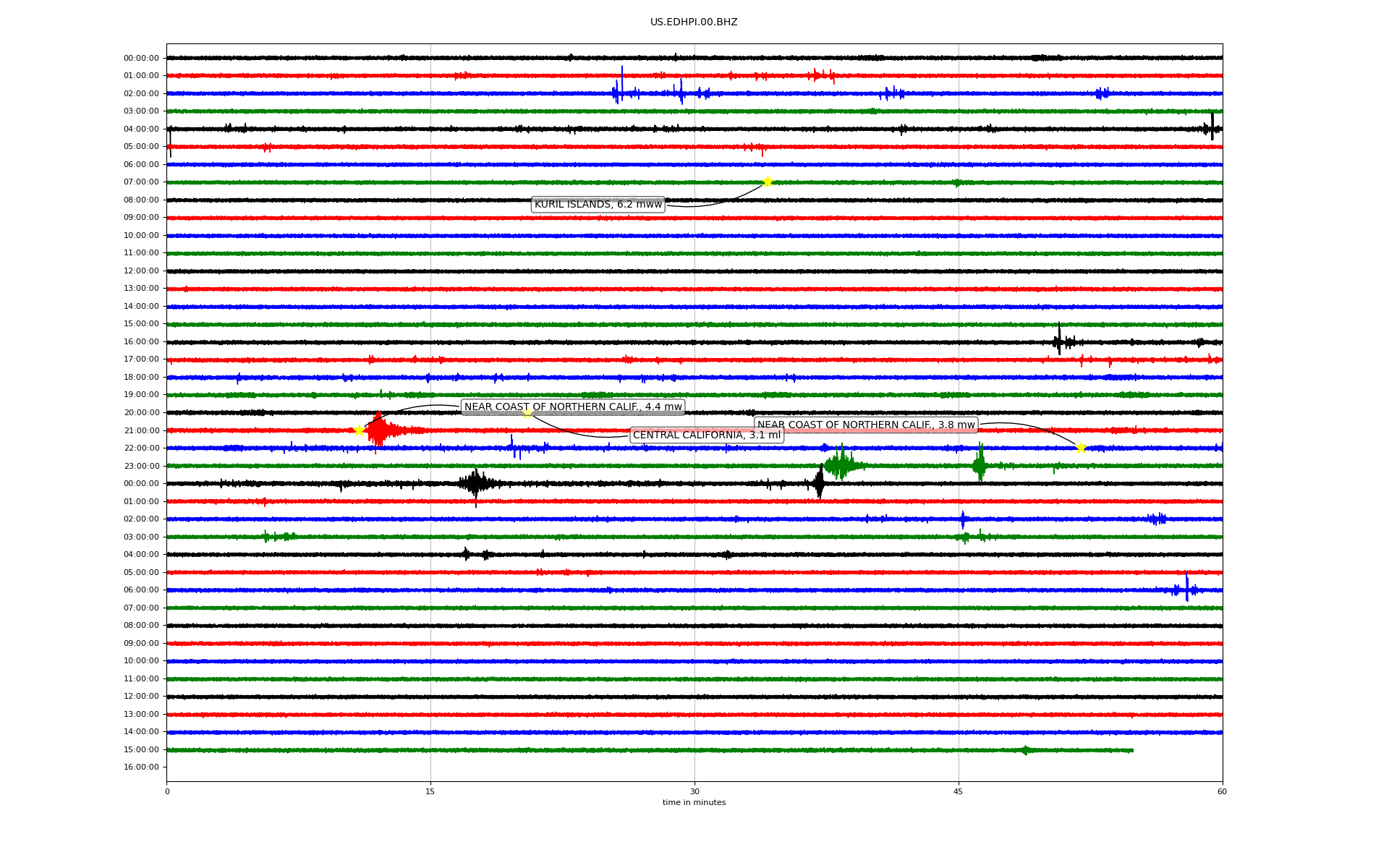1389x868 pixels.
Task: Click the CENTRAL CALIFORNIA, 3.1 ml label
Action: tap(706, 435)
